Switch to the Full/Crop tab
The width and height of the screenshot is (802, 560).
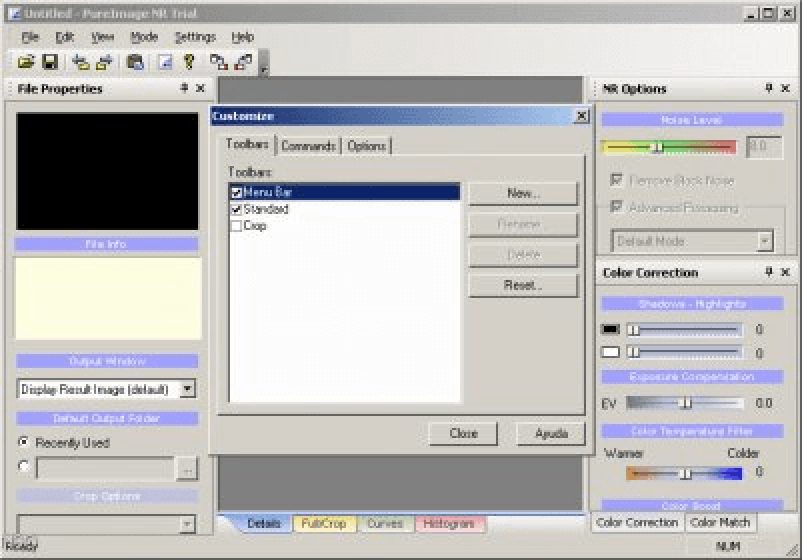pyautogui.click(x=324, y=523)
